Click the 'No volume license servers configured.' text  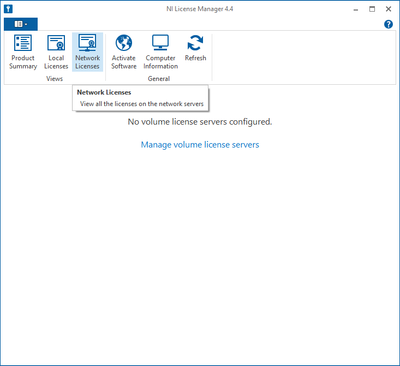(200, 122)
